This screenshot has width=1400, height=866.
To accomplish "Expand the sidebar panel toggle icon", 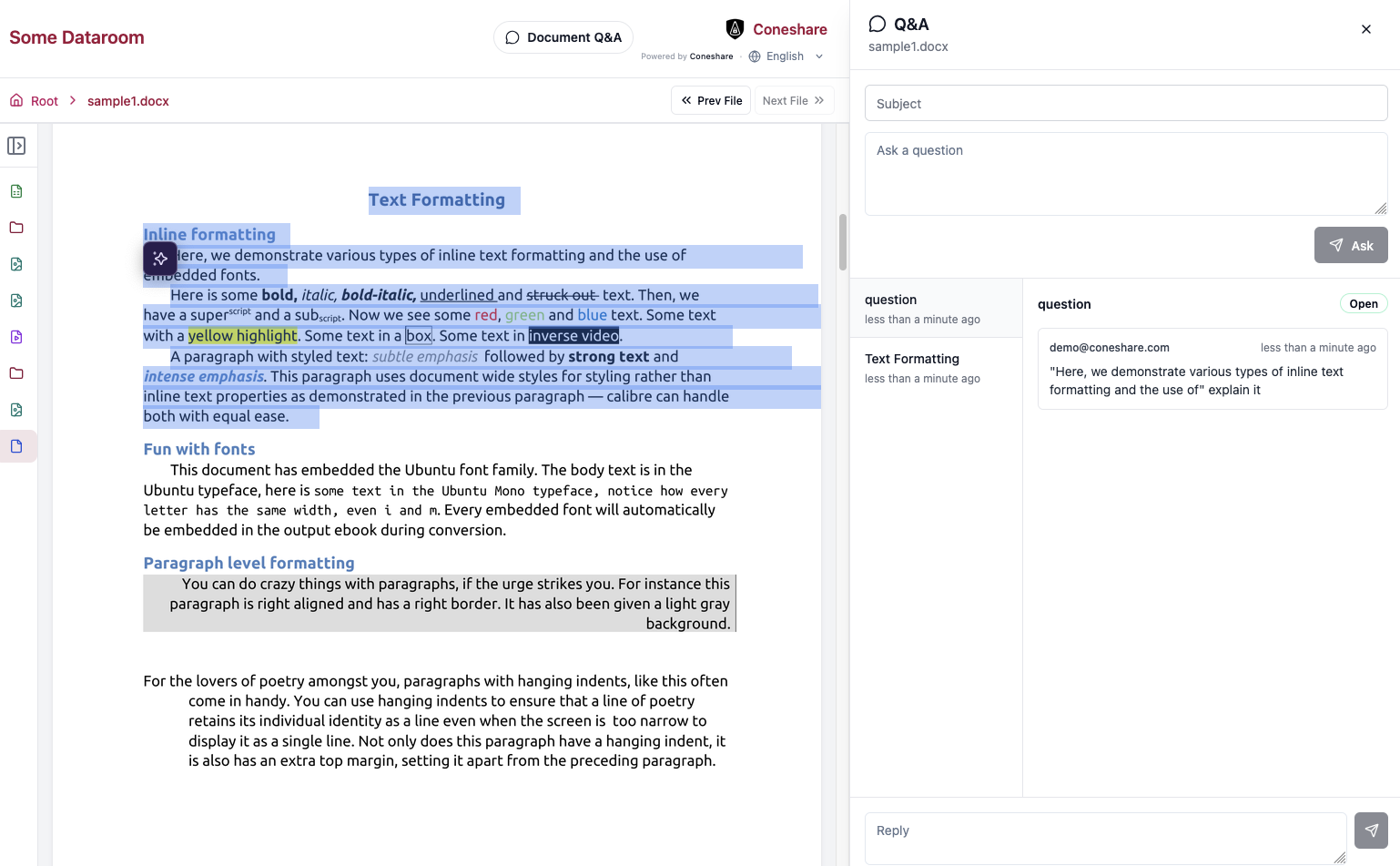I will 16,146.
